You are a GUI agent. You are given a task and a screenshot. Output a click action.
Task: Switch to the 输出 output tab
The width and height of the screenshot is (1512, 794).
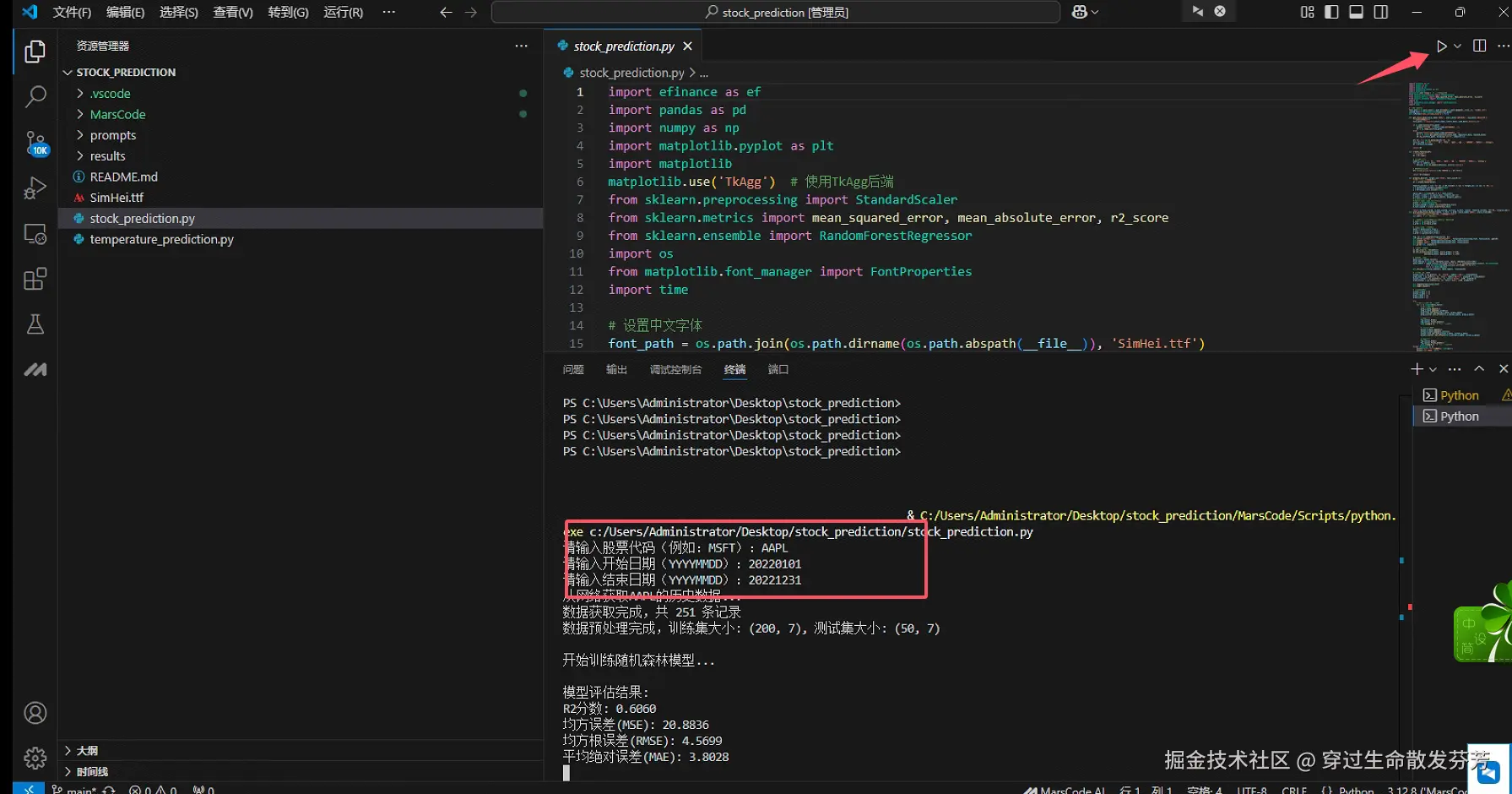[616, 369]
